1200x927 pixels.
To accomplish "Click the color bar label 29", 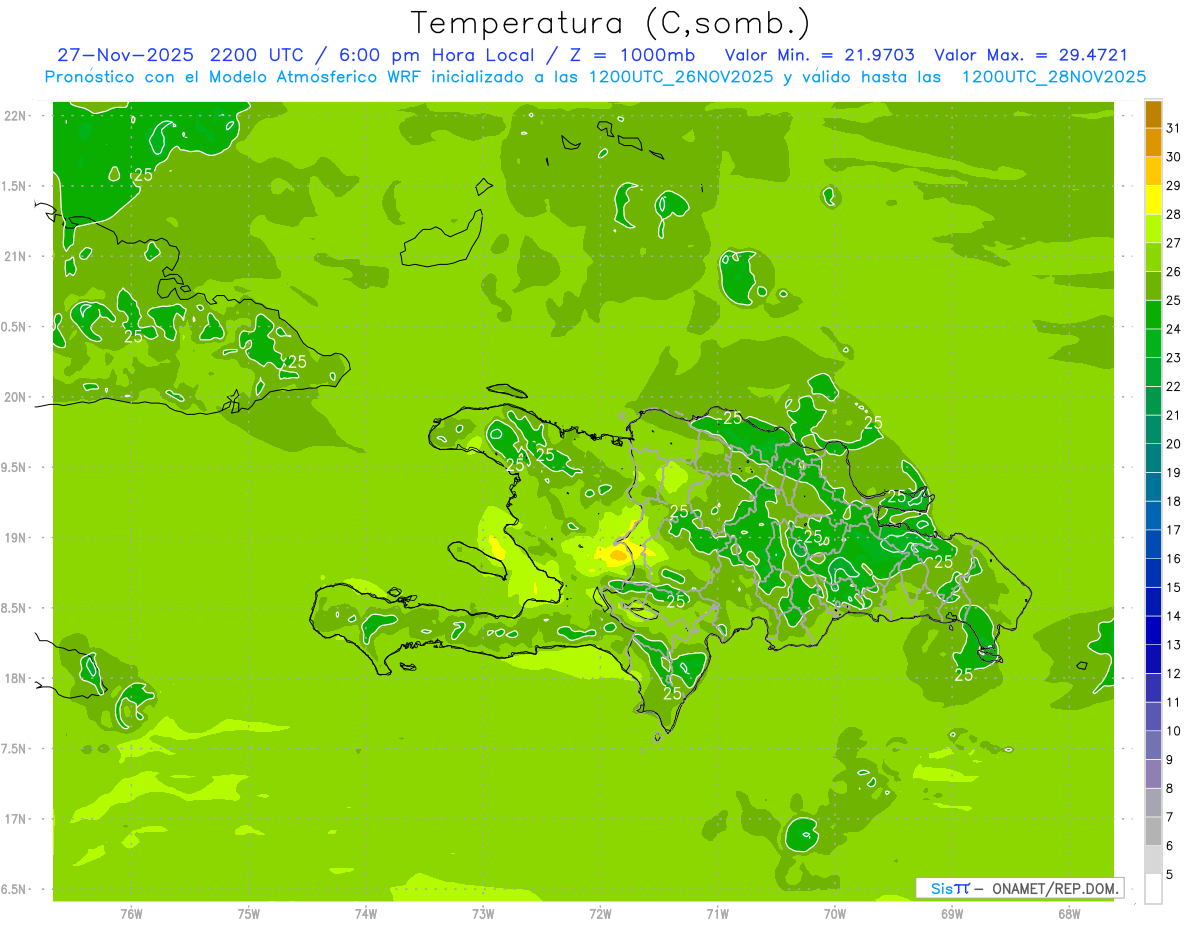I will (1174, 186).
